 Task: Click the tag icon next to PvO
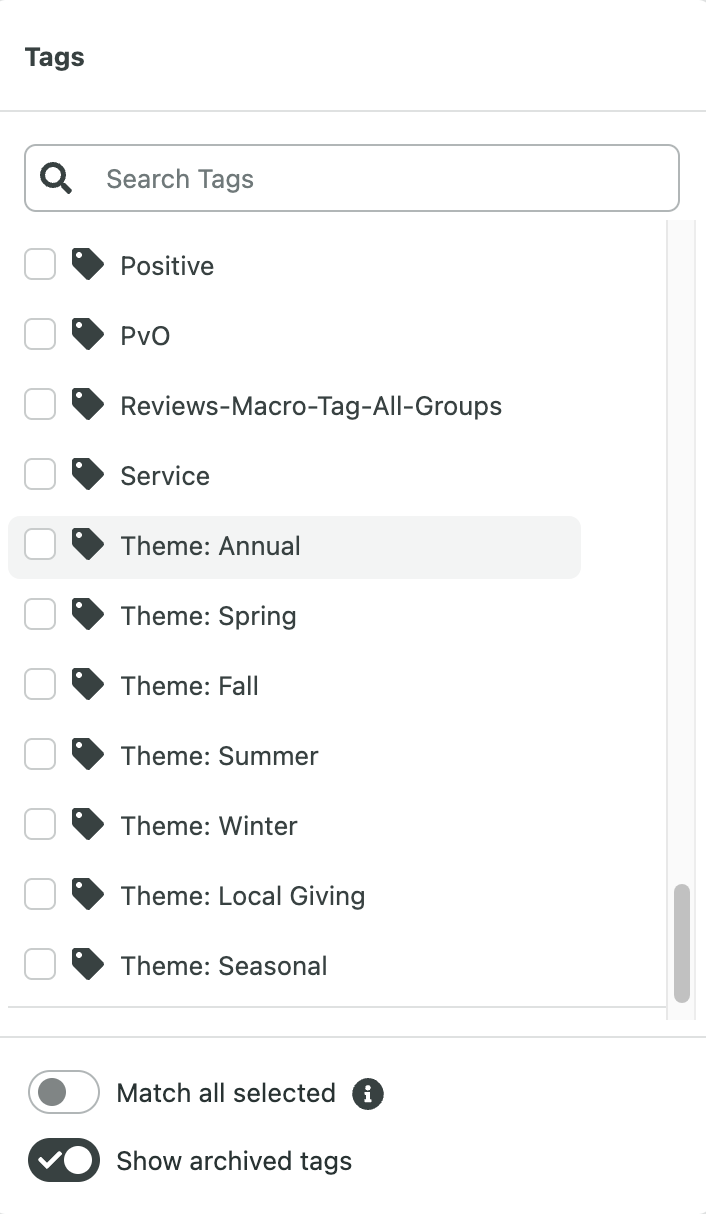click(x=88, y=335)
